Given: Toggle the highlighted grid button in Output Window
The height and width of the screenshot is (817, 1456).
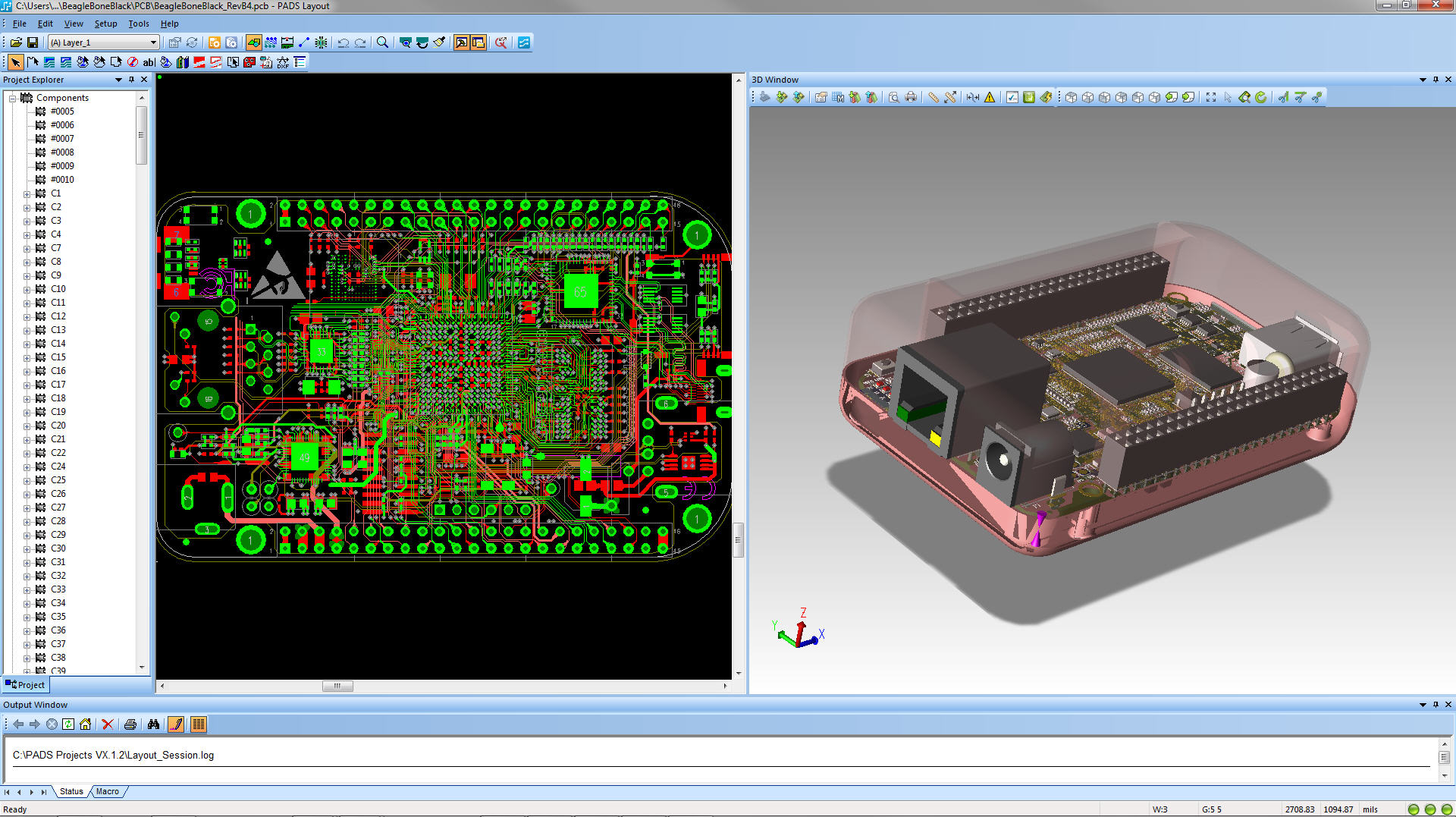Looking at the screenshot, I should pyautogui.click(x=199, y=724).
